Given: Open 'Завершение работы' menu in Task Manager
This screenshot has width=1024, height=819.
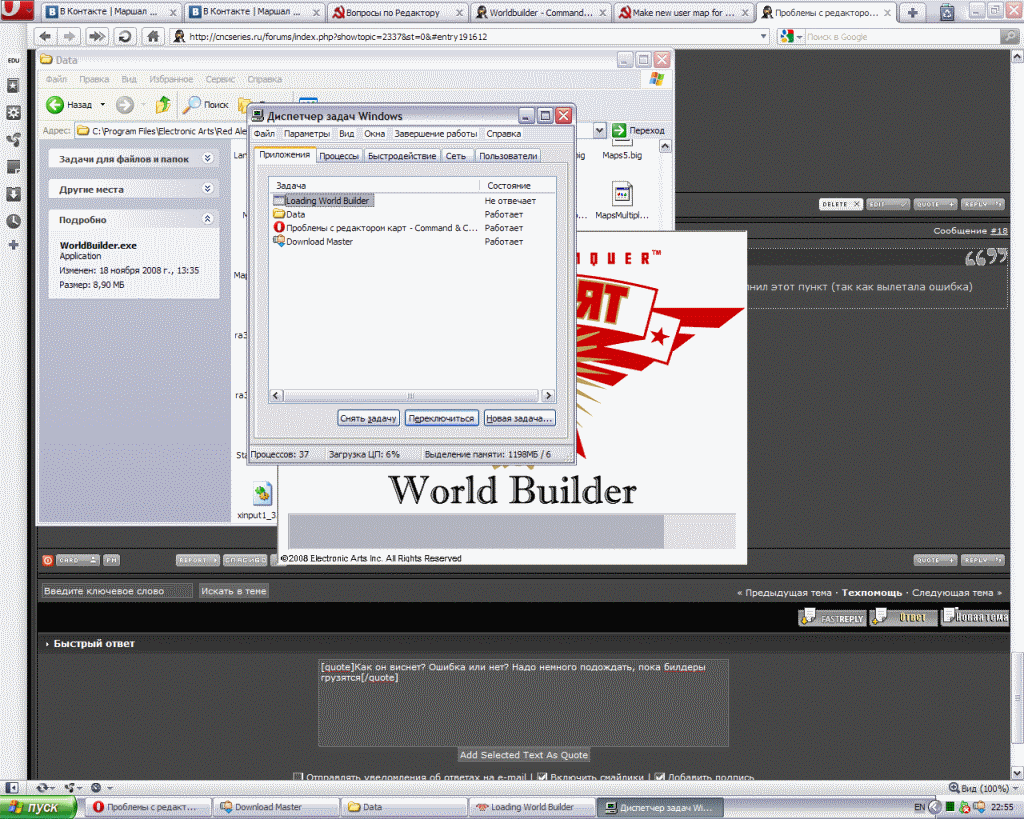Looking at the screenshot, I should pos(436,133).
